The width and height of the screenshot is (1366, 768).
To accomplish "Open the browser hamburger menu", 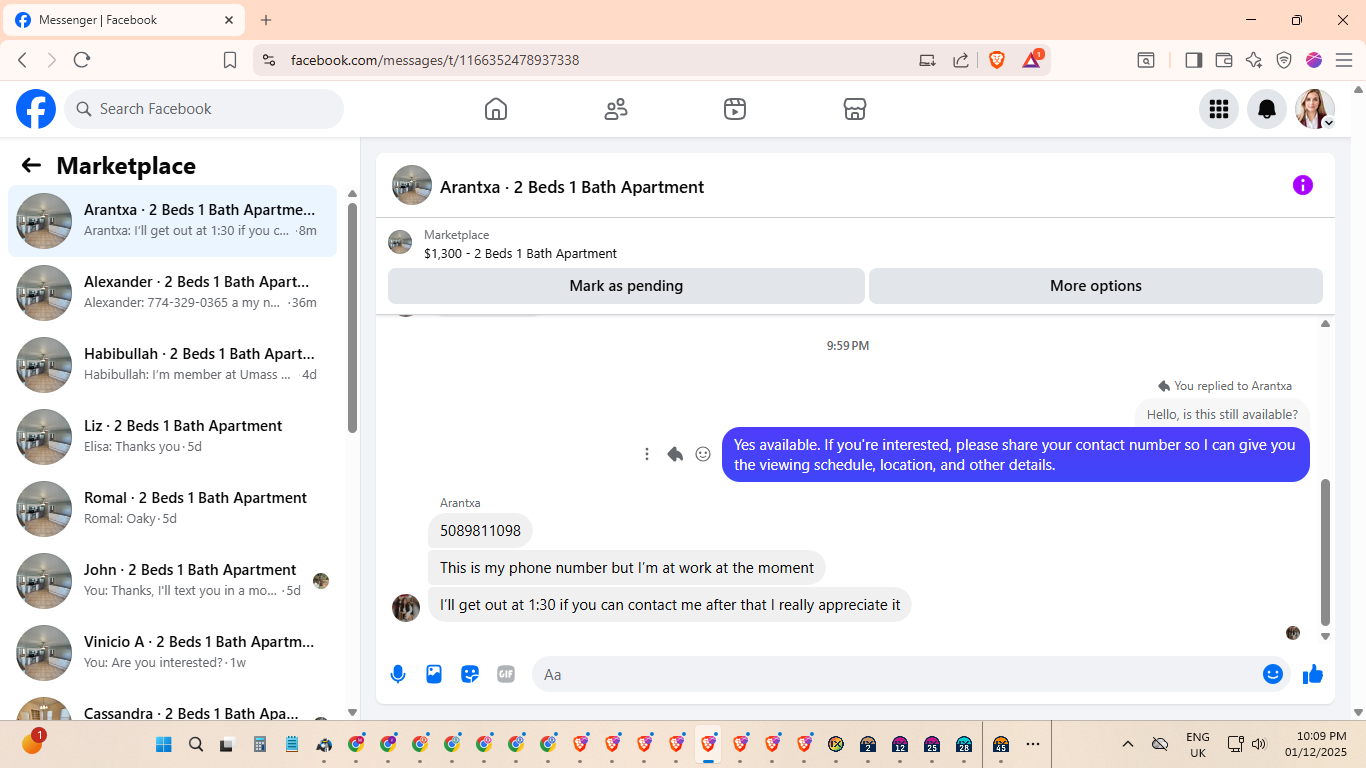I will 1344,60.
